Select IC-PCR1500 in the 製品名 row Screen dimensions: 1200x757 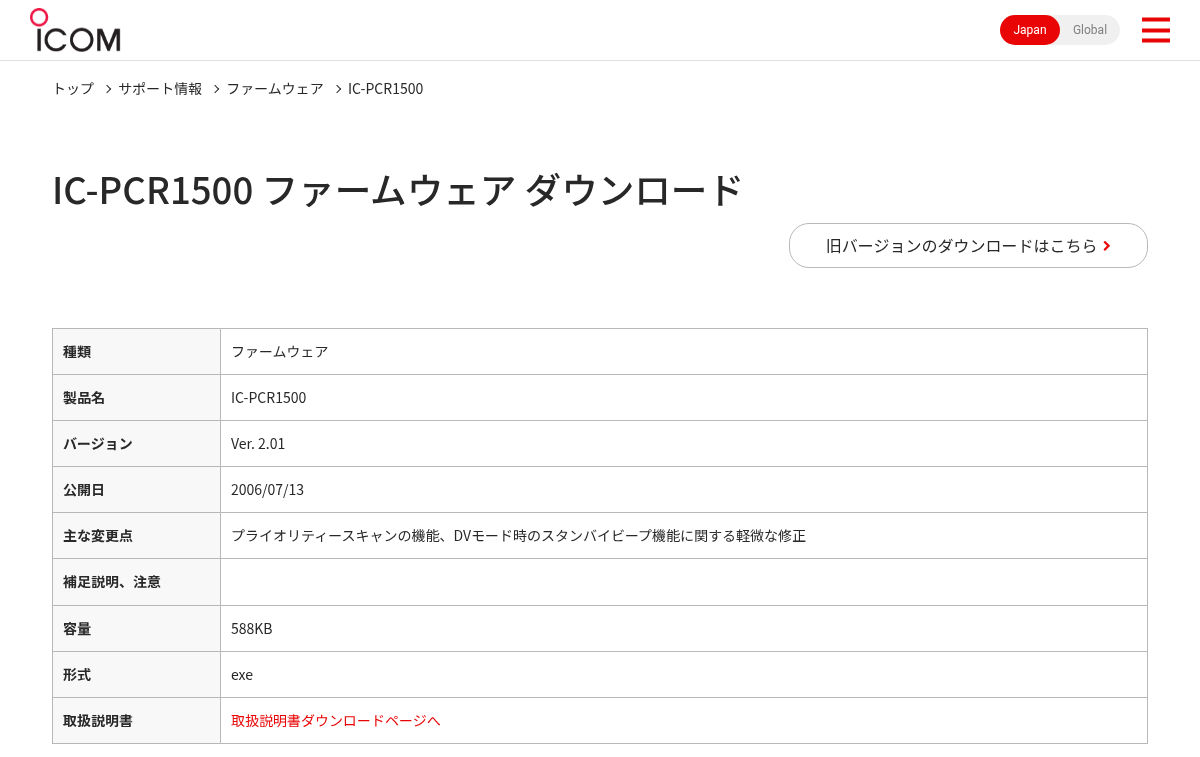[268, 398]
